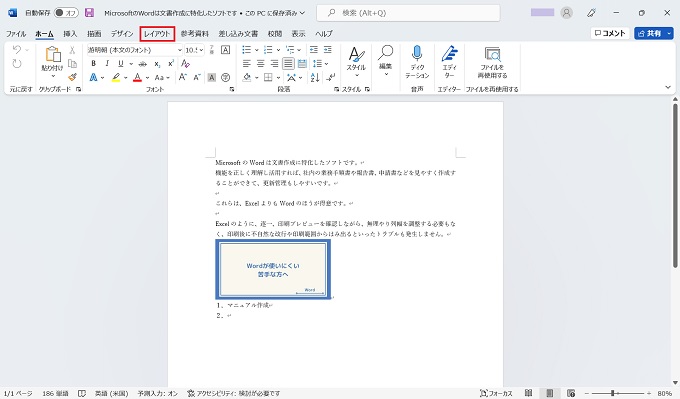Screen dimensions: 680x399
Task: Open the Design tab
Action: tap(122, 33)
